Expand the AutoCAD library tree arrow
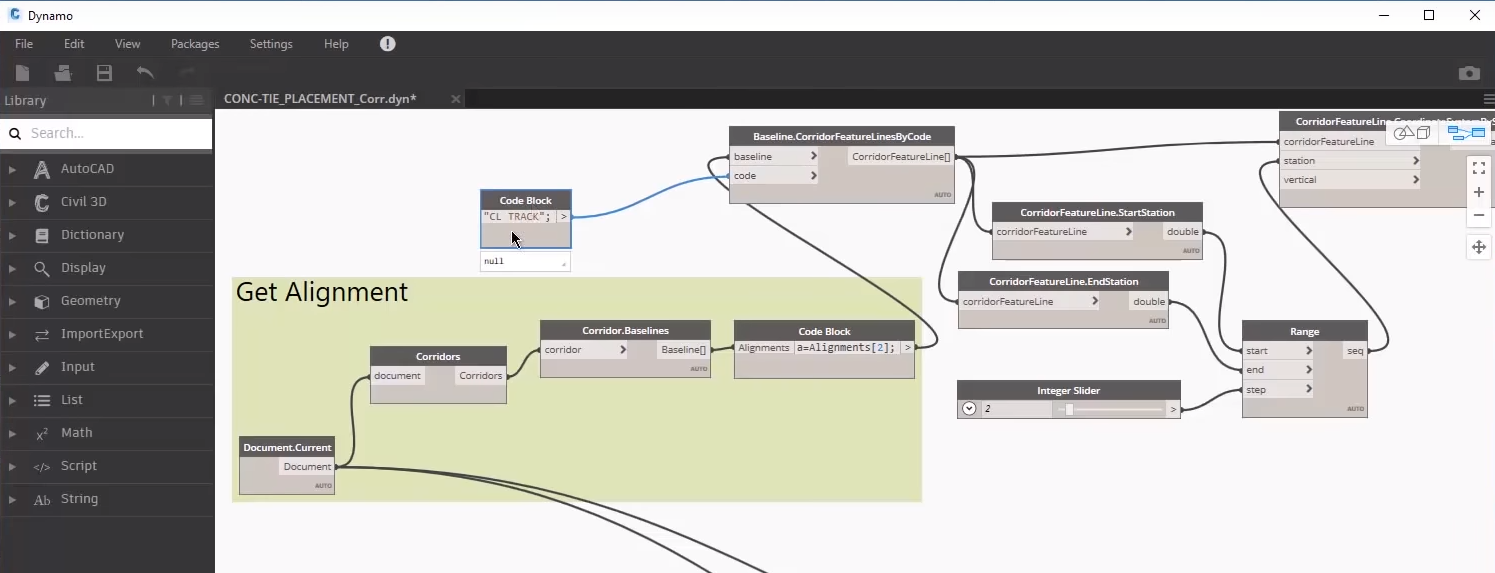The width and height of the screenshot is (1495, 573). coord(12,169)
